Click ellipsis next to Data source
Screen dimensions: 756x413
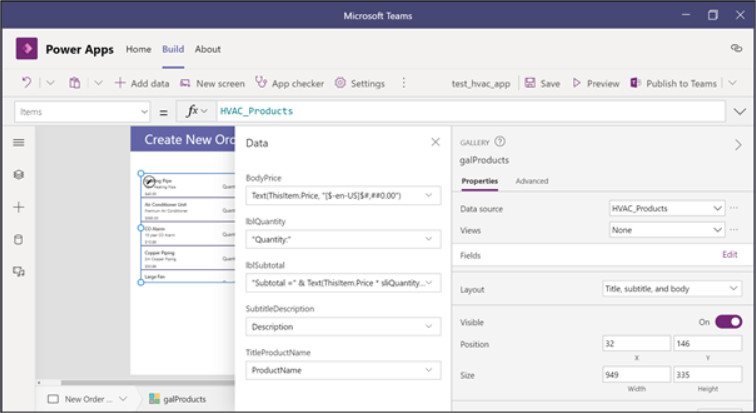click(x=734, y=208)
